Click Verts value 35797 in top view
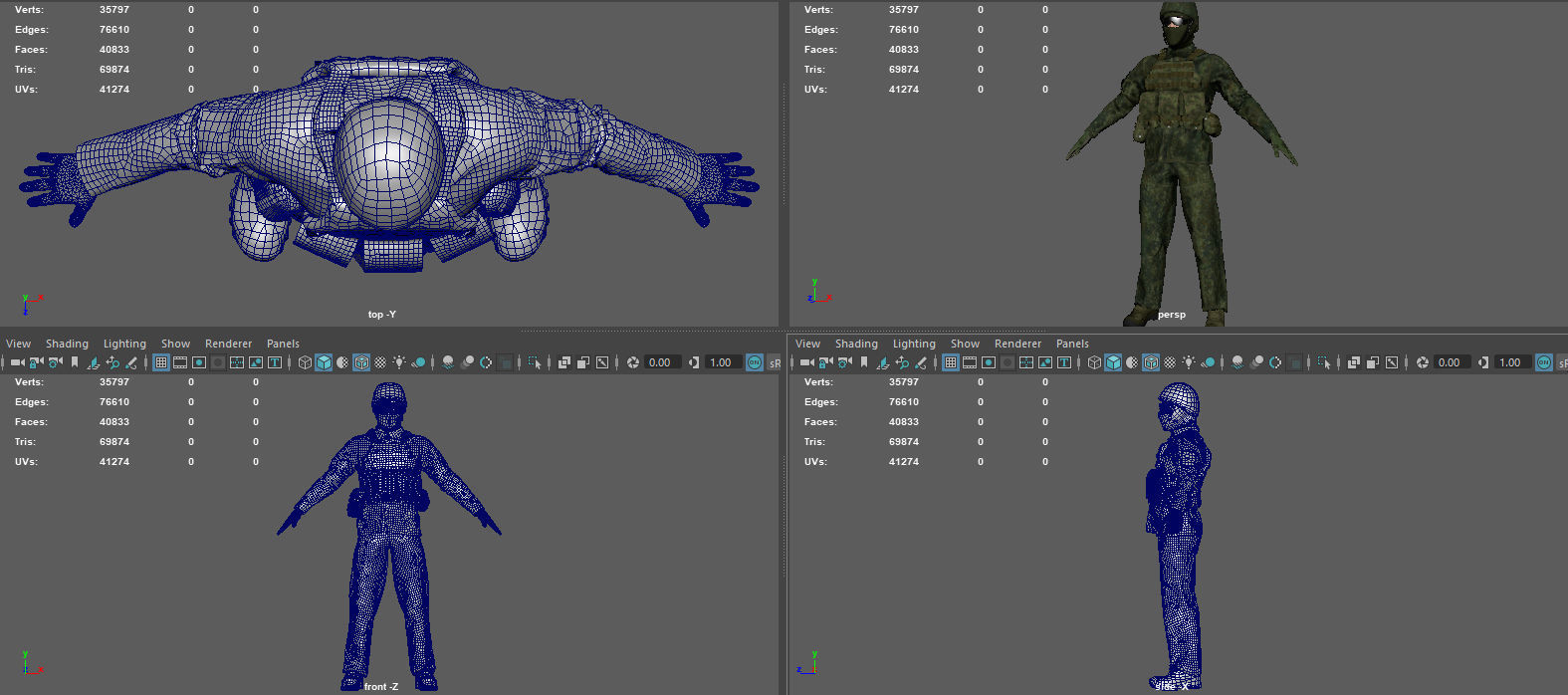1568x695 pixels. [114, 10]
